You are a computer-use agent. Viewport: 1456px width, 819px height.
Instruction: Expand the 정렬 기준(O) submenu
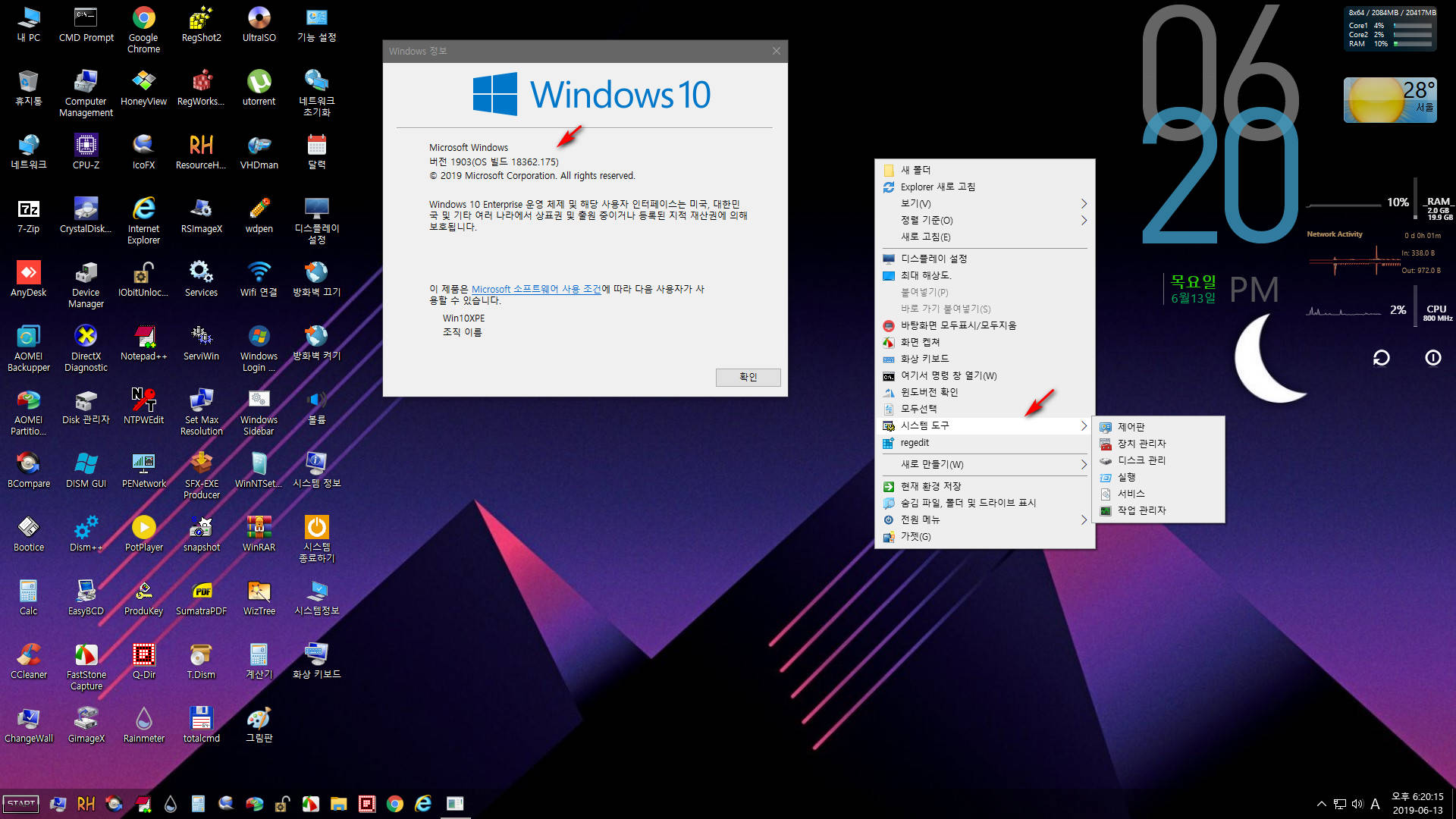[984, 220]
